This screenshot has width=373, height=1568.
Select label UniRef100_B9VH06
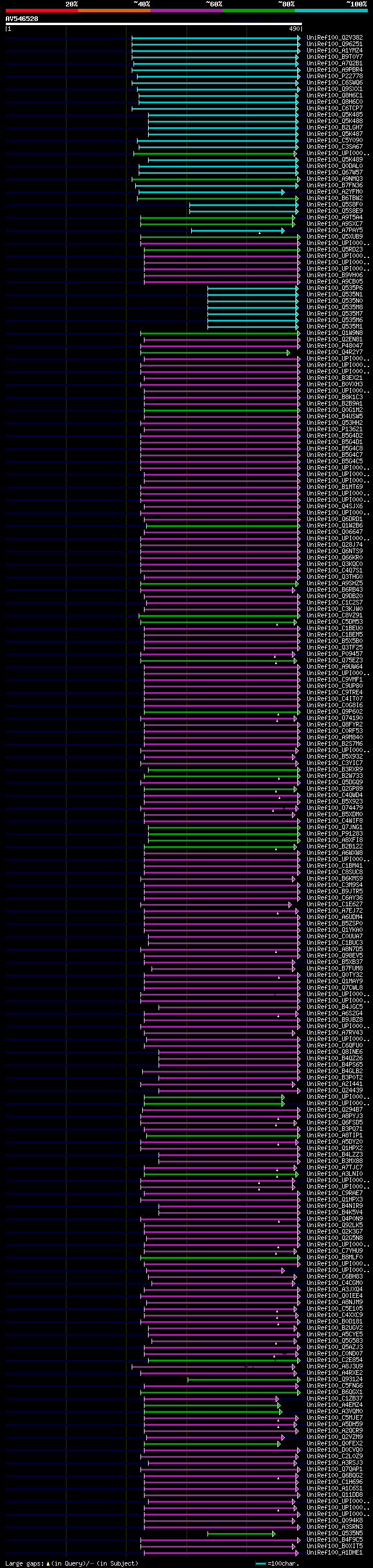(335, 275)
